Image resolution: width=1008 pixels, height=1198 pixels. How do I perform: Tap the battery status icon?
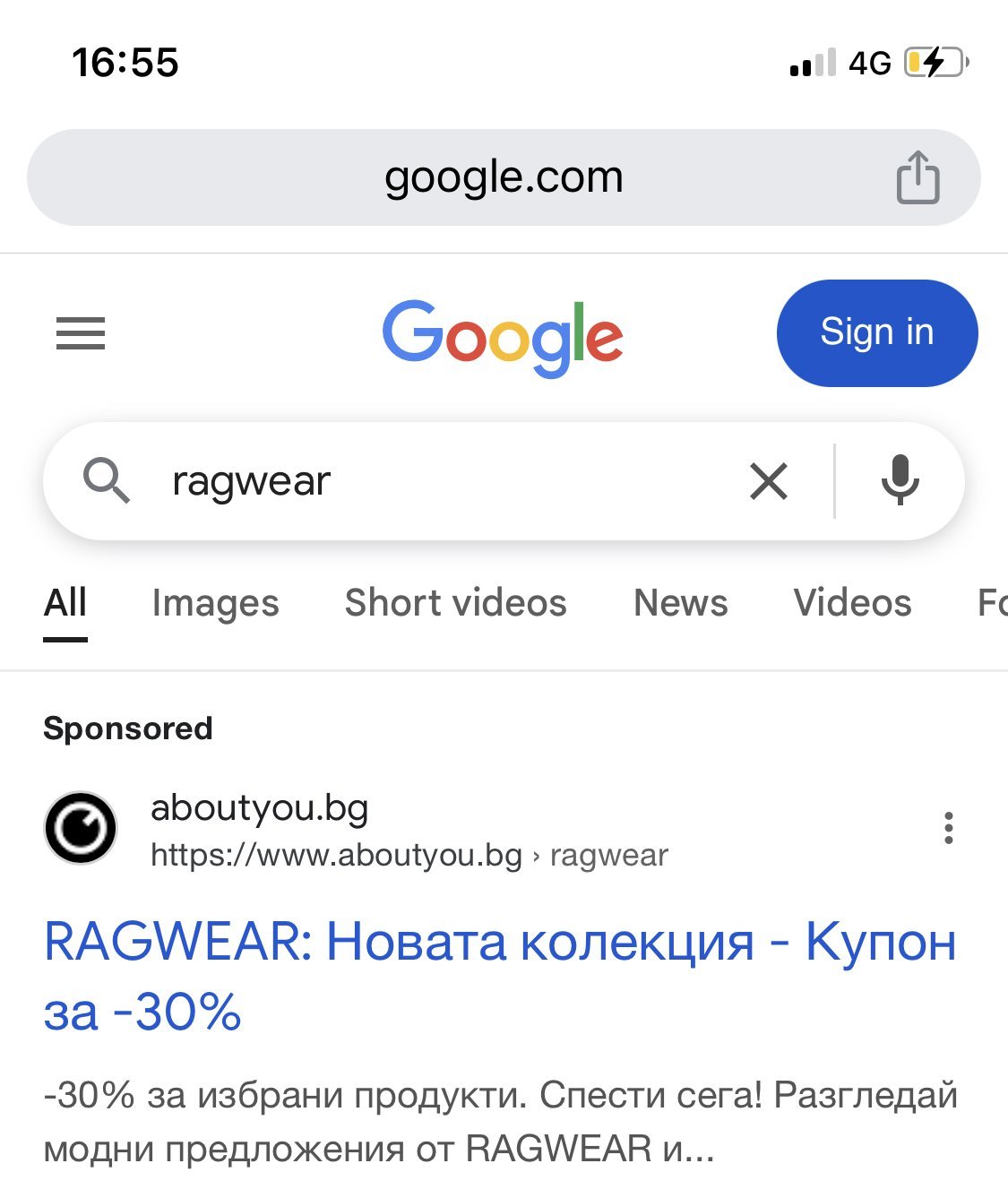(936, 63)
